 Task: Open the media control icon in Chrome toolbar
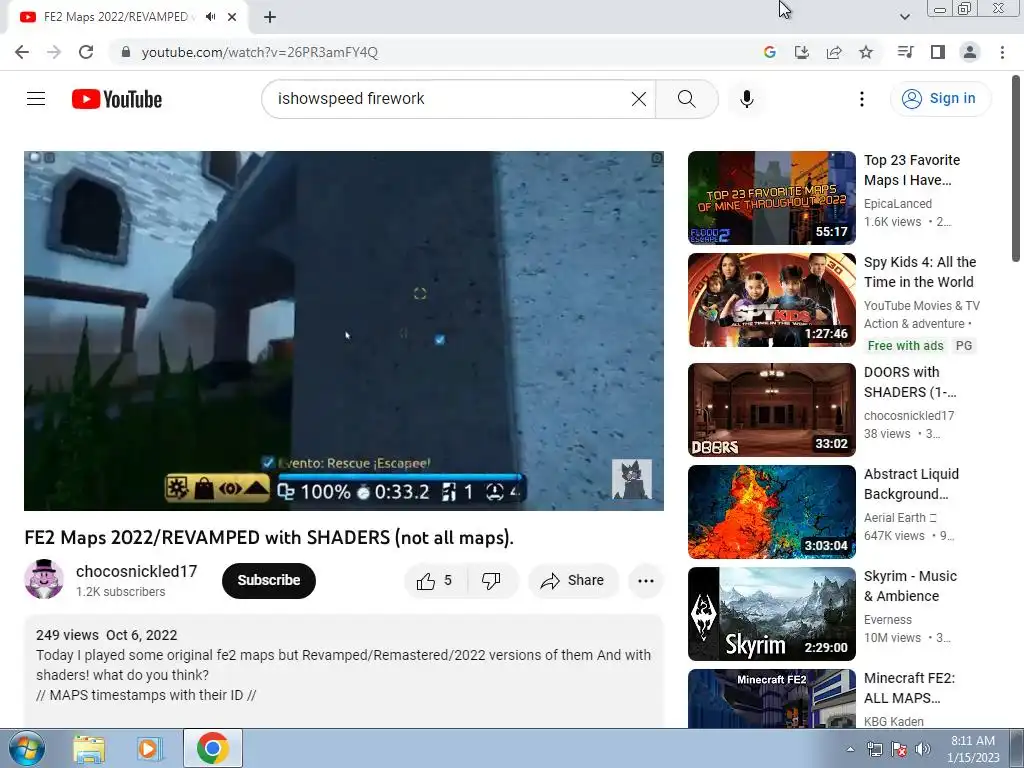coord(905,52)
